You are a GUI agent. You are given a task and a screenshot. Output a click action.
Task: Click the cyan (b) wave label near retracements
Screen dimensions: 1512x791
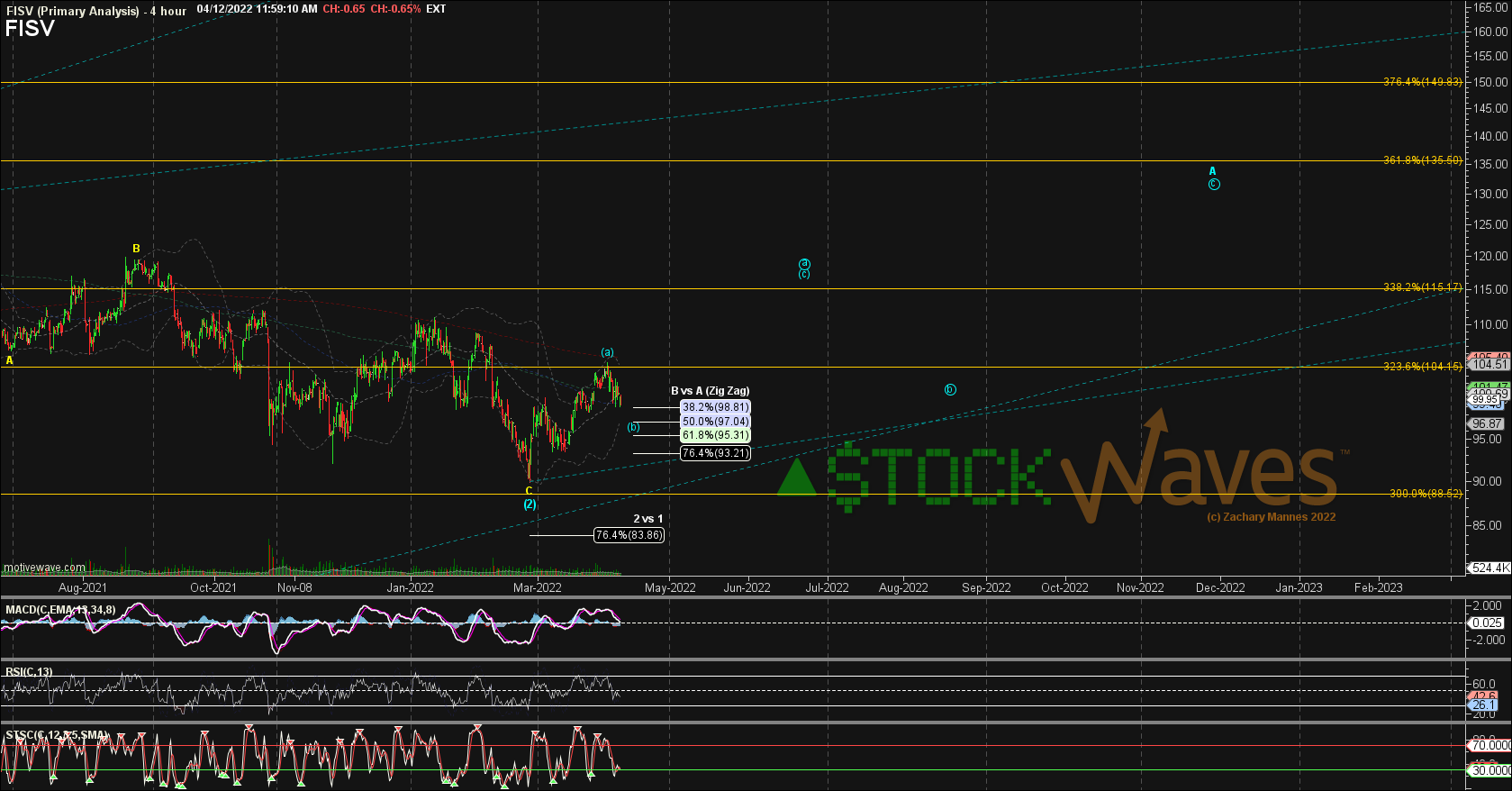pos(634,427)
